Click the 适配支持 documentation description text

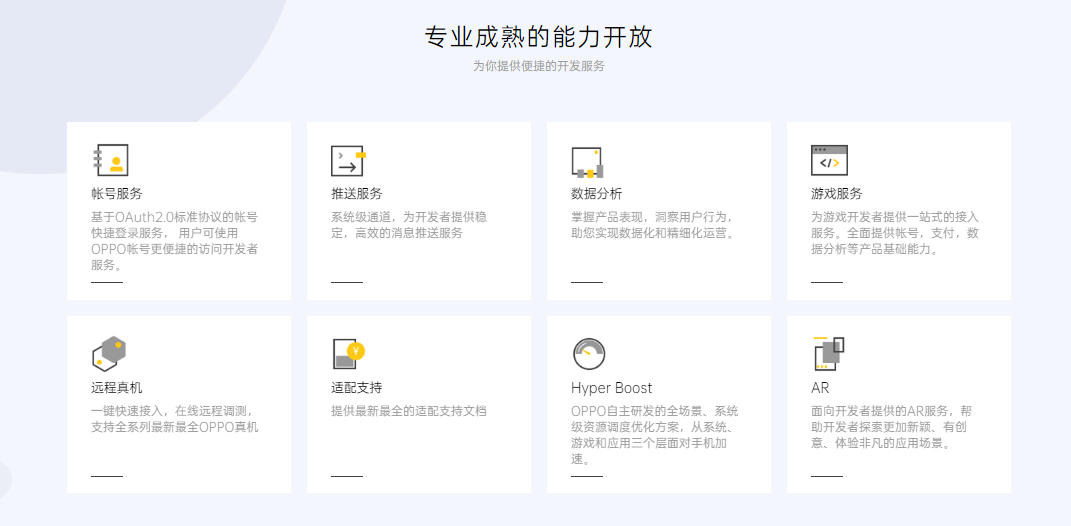pos(409,411)
